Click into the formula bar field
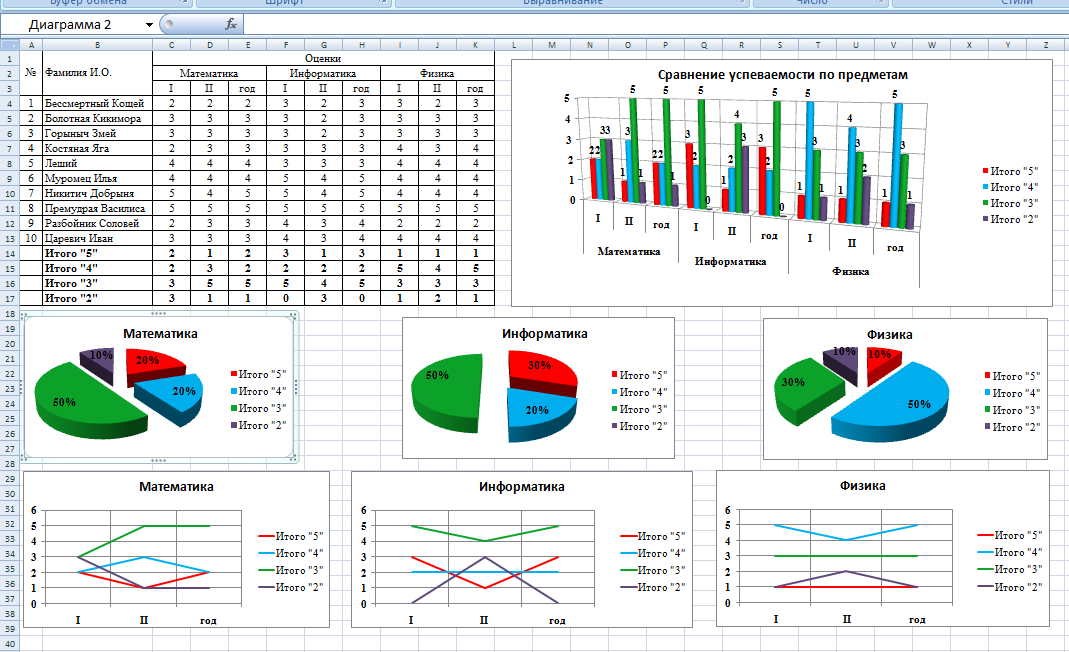 tap(654, 25)
